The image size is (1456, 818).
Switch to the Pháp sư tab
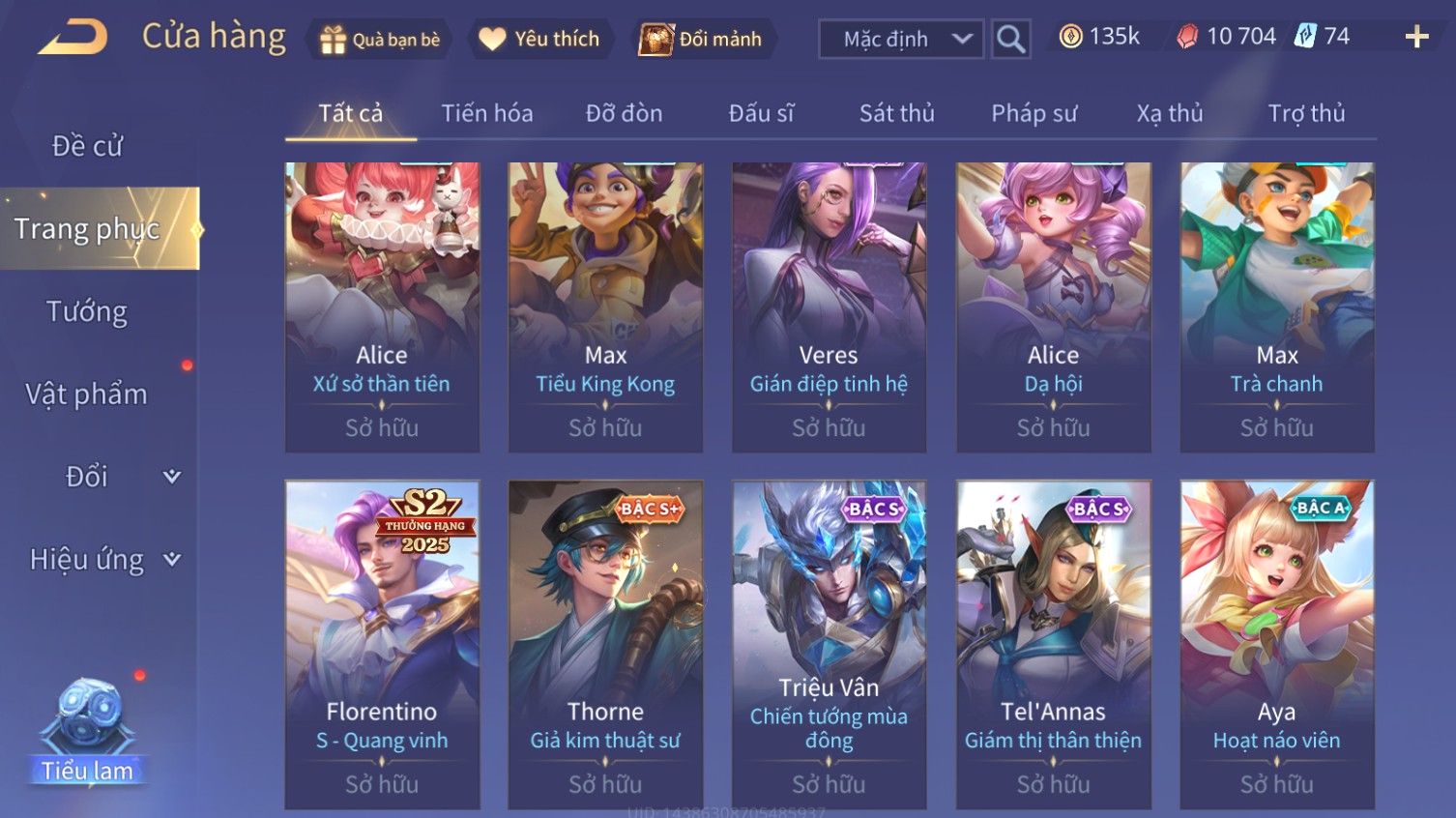pos(1034,113)
